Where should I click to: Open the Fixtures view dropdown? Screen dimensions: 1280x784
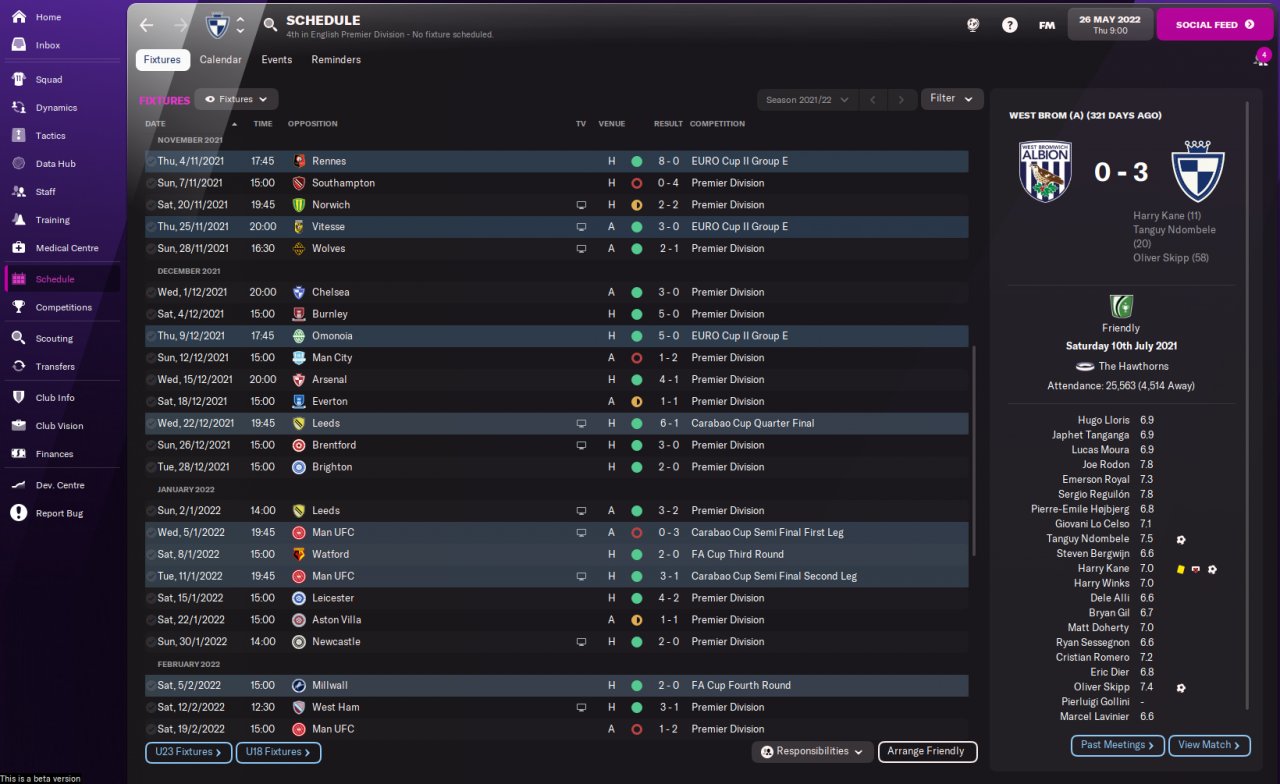[x=236, y=100]
